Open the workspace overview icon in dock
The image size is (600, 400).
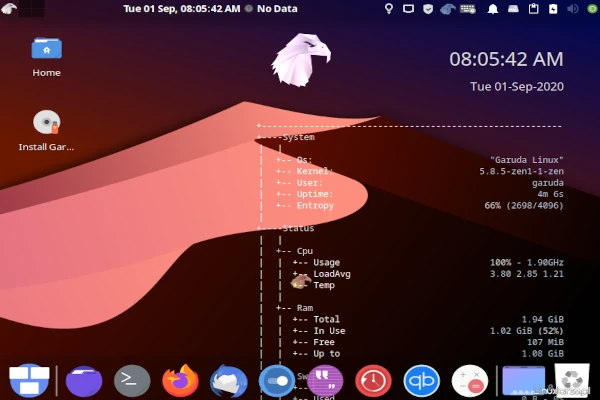[x=29, y=380]
